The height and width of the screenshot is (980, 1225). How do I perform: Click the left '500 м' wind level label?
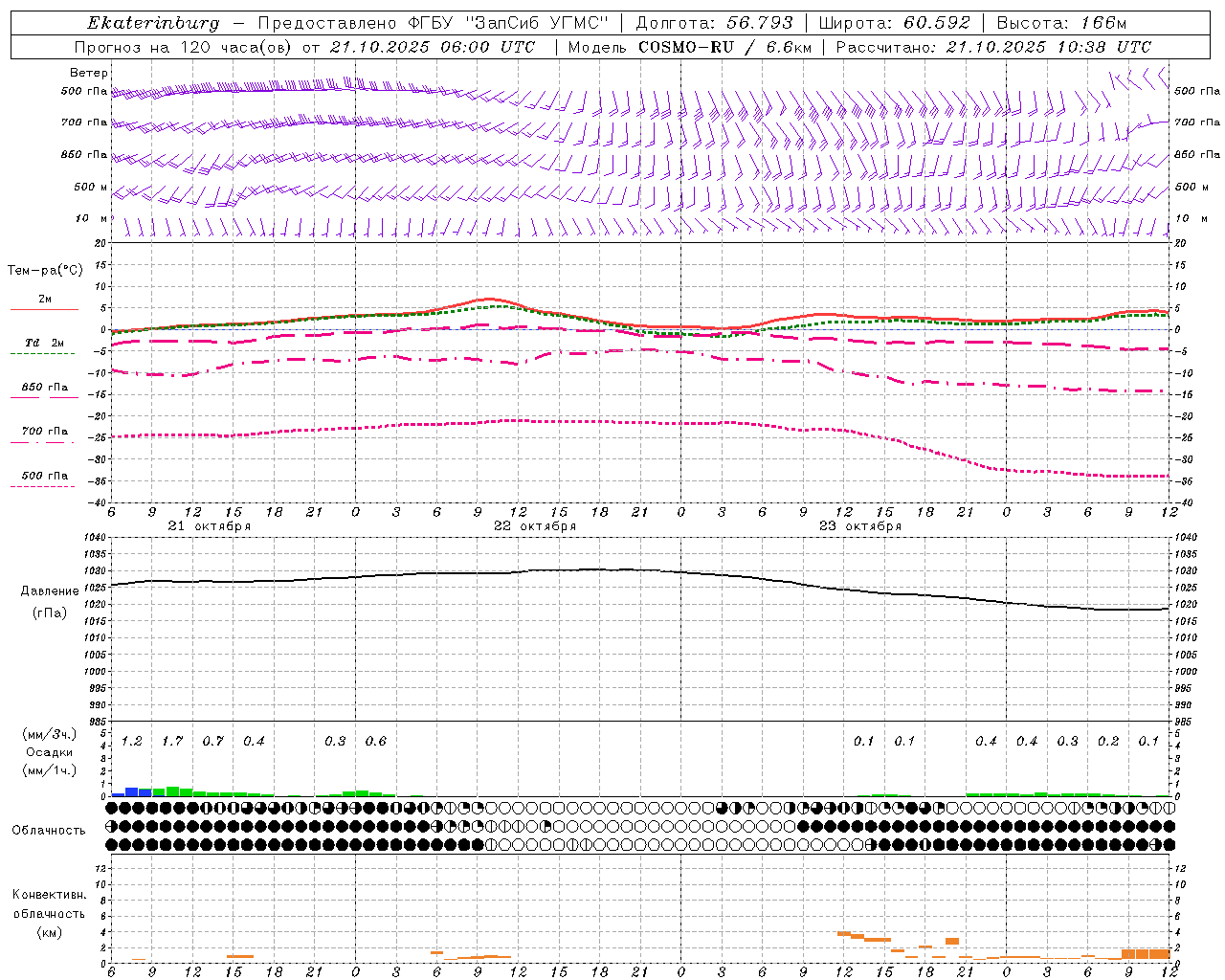coord(91,187)
